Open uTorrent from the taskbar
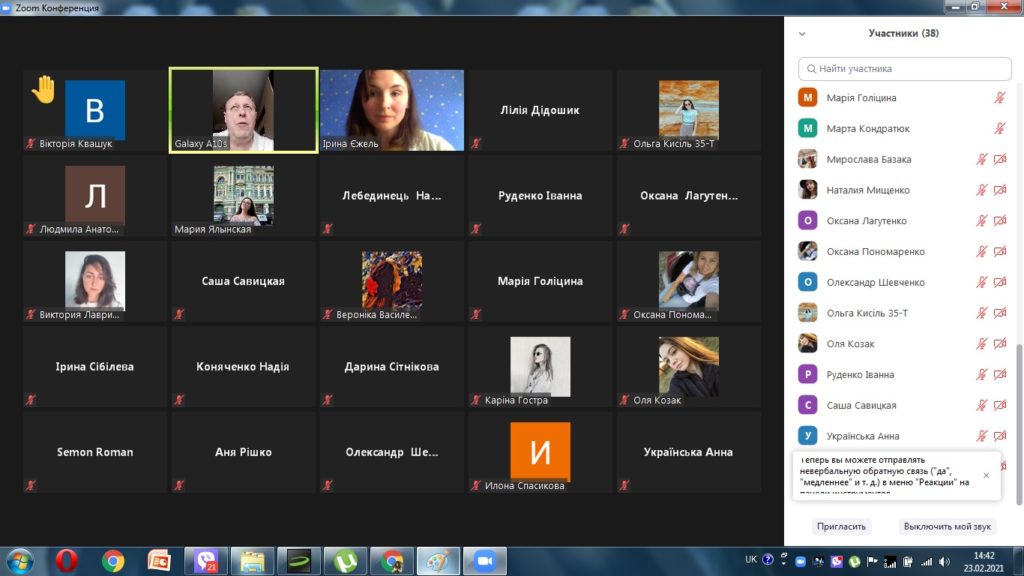Screen dimensions: 1024x576 346,561
